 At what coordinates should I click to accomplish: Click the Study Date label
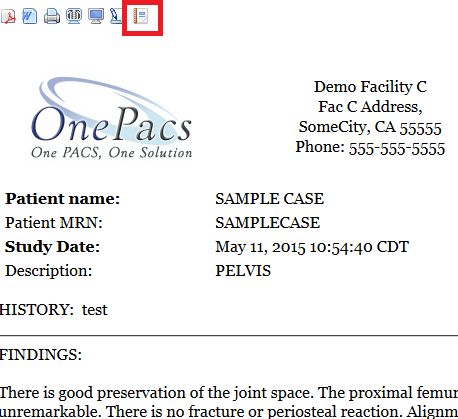click(52, 247)
